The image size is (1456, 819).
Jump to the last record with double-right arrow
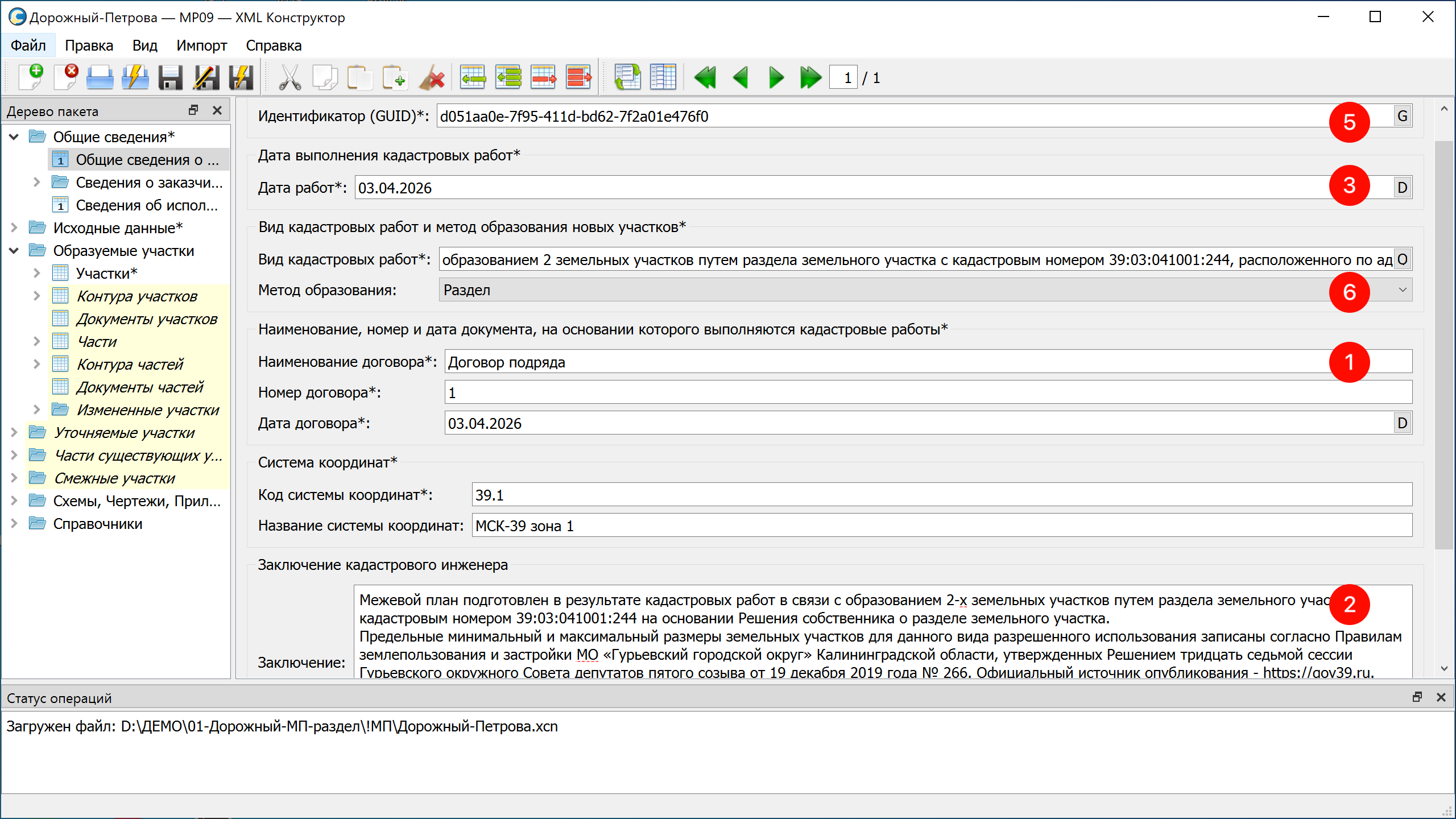tap(811, 77)
